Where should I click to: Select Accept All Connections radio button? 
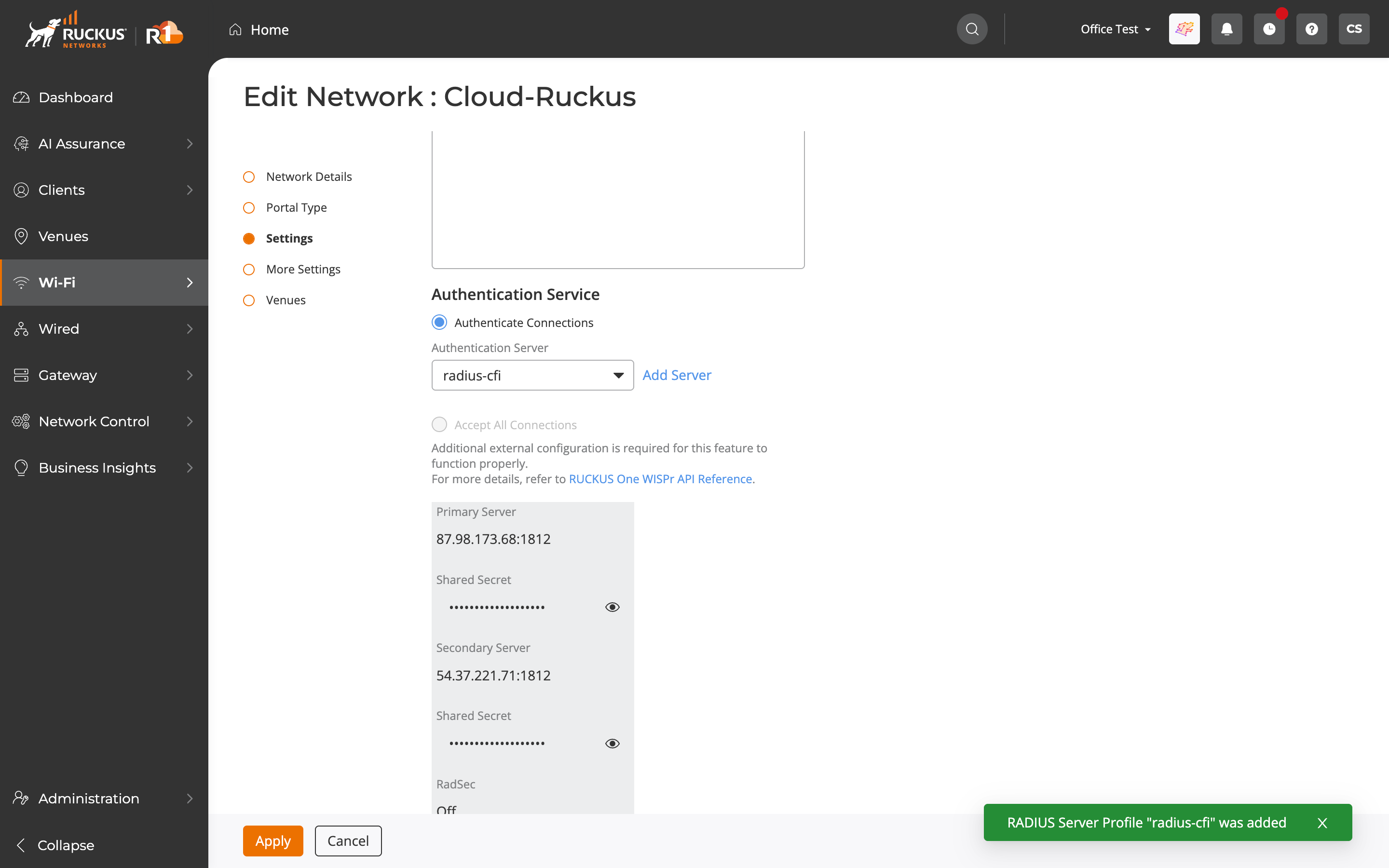pos(439,425)
